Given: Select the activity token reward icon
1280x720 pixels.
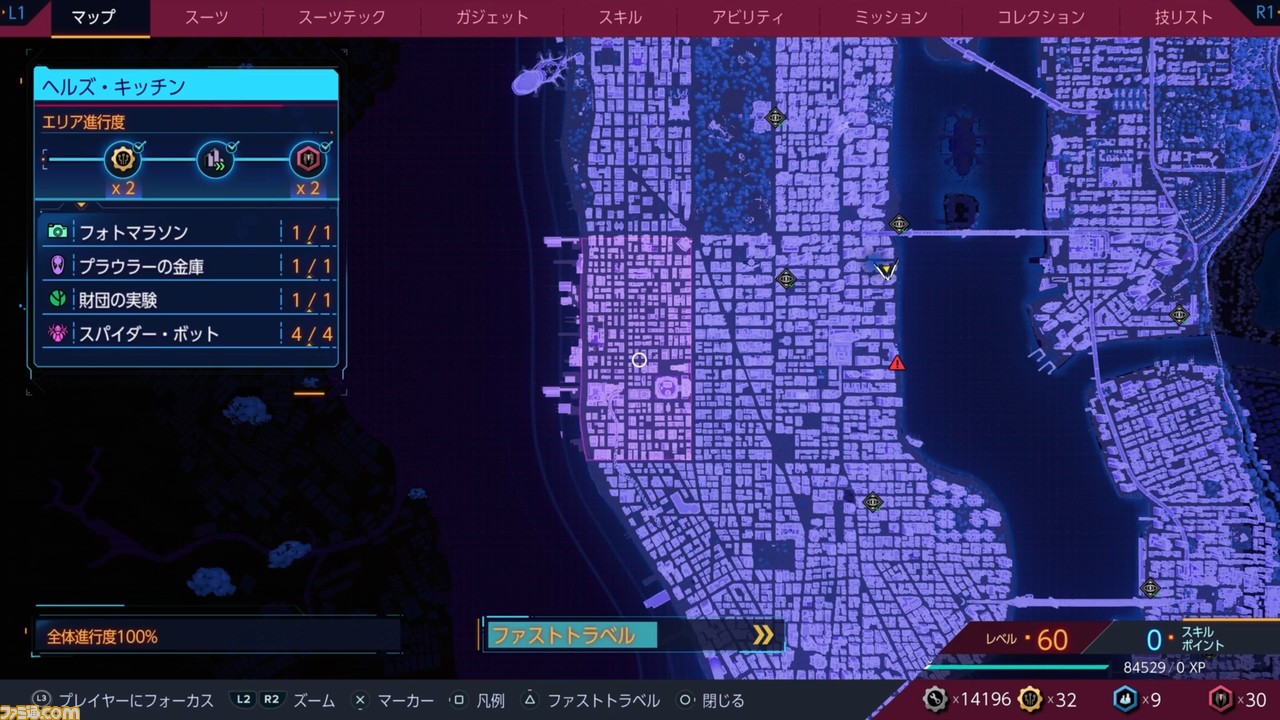Looking at the screenshot, I should 123,159.
